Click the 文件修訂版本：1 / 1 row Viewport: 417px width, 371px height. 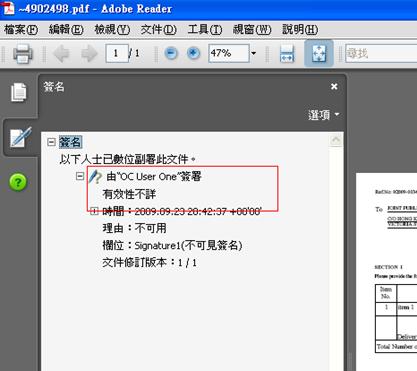click(x=149, y=263)
